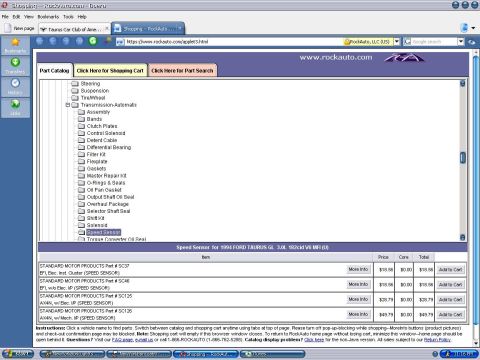Close the Taurus Car Club browser tab

click(107, 29)
